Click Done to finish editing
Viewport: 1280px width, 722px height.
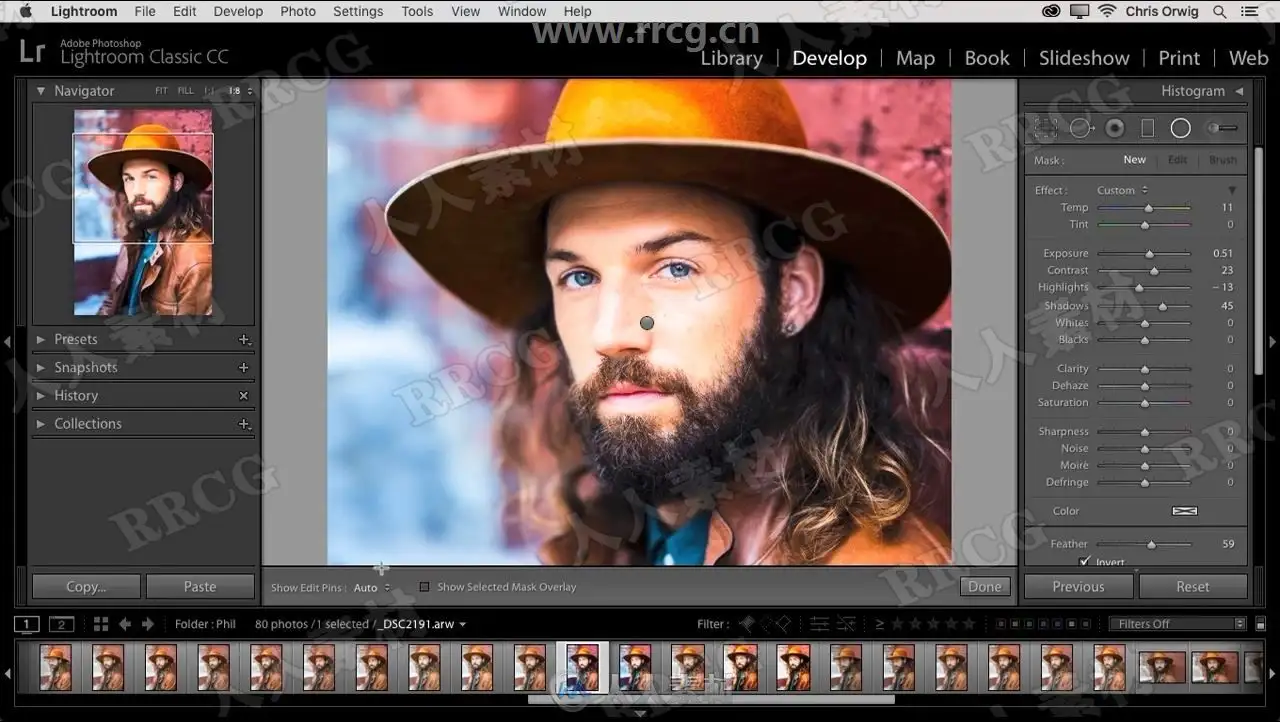coord(985,587)
